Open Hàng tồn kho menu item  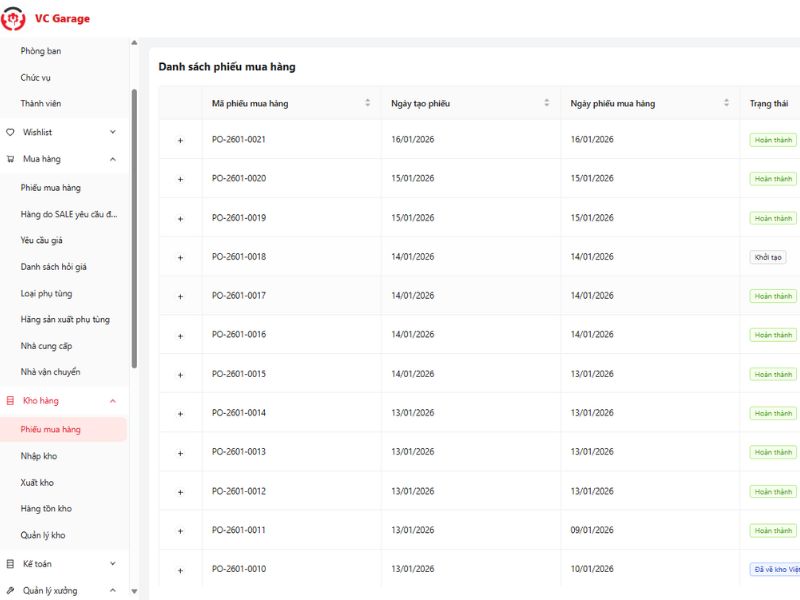point(46,509)
